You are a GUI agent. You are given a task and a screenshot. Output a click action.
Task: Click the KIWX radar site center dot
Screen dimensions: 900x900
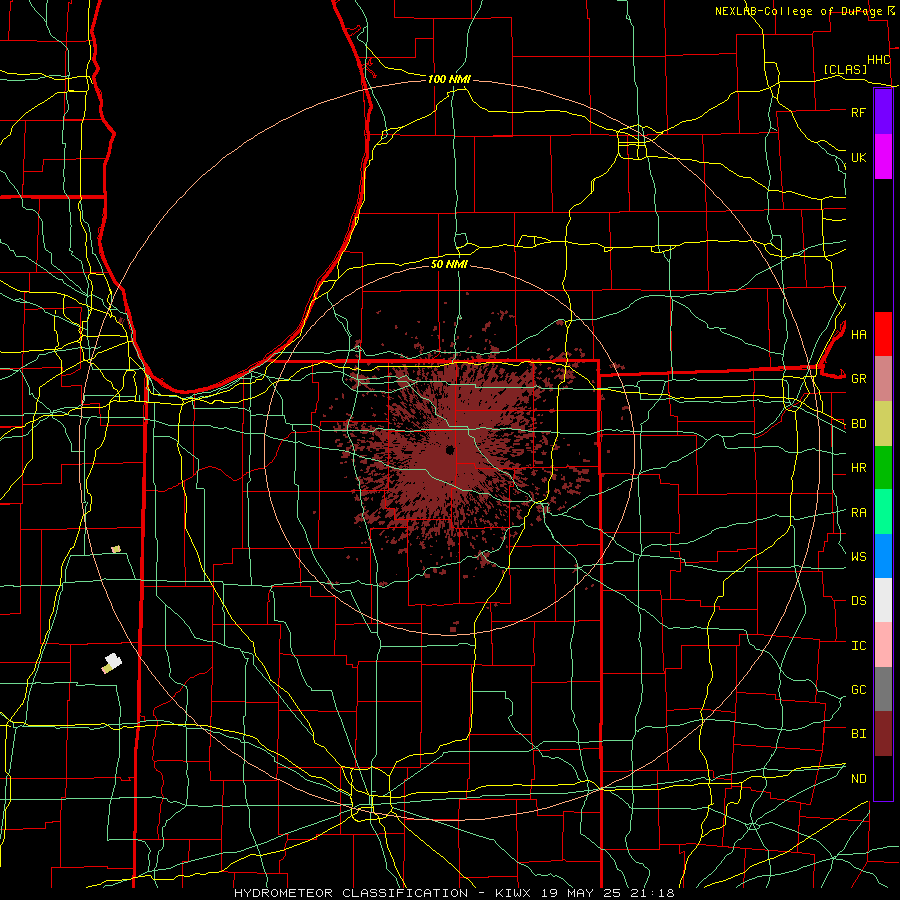click(x=450, y=450)
